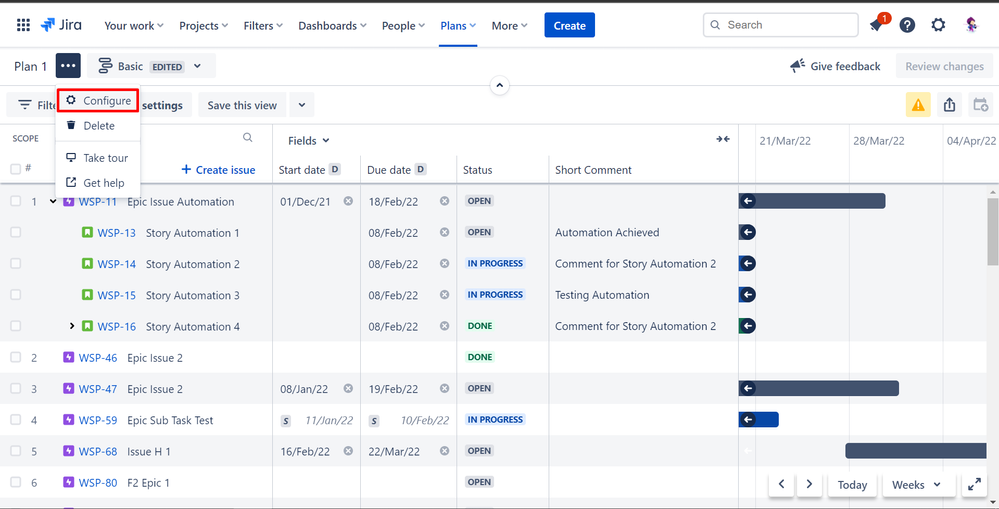Click the help question mark icon

907,26
